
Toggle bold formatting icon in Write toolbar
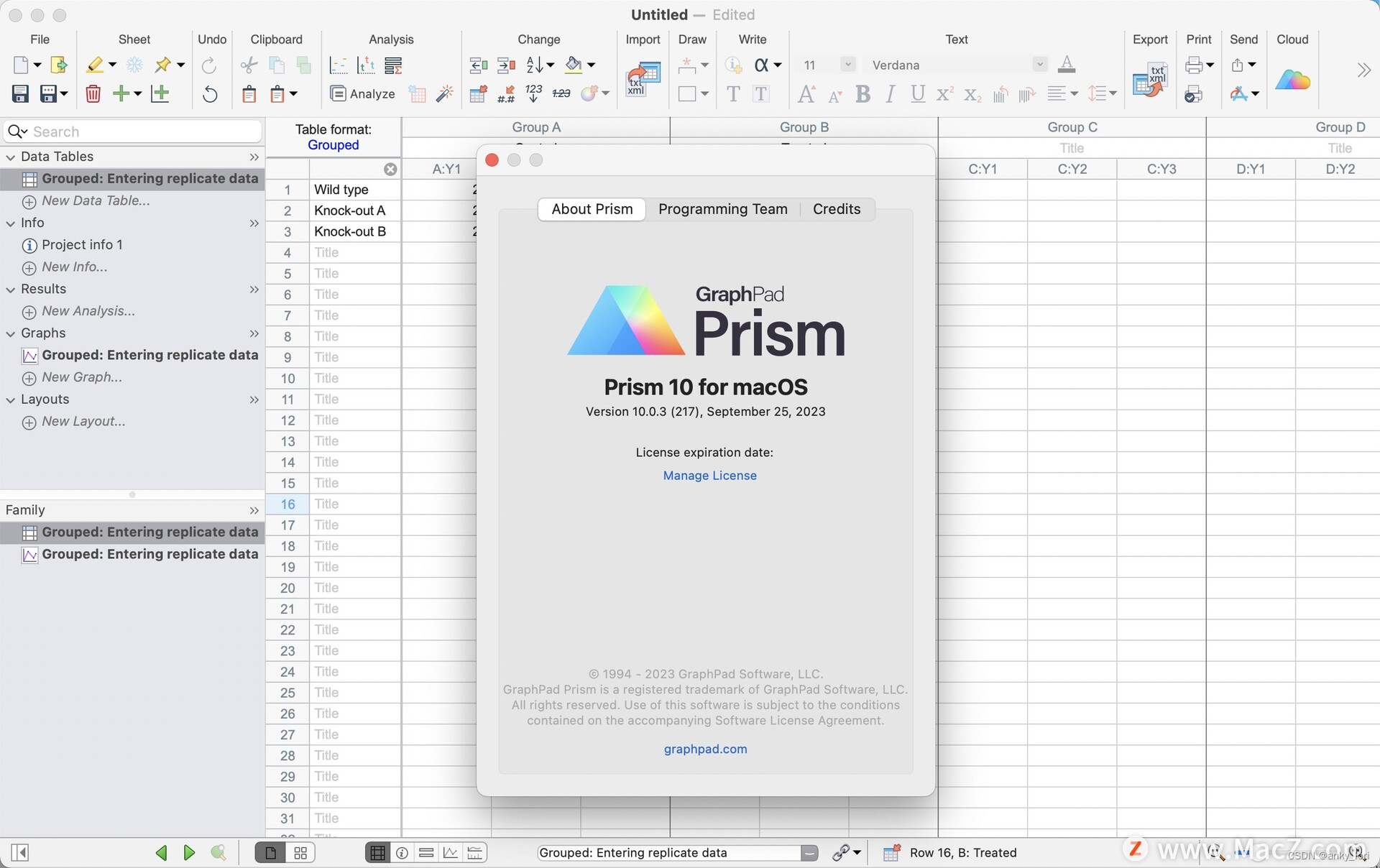(862, 92)
